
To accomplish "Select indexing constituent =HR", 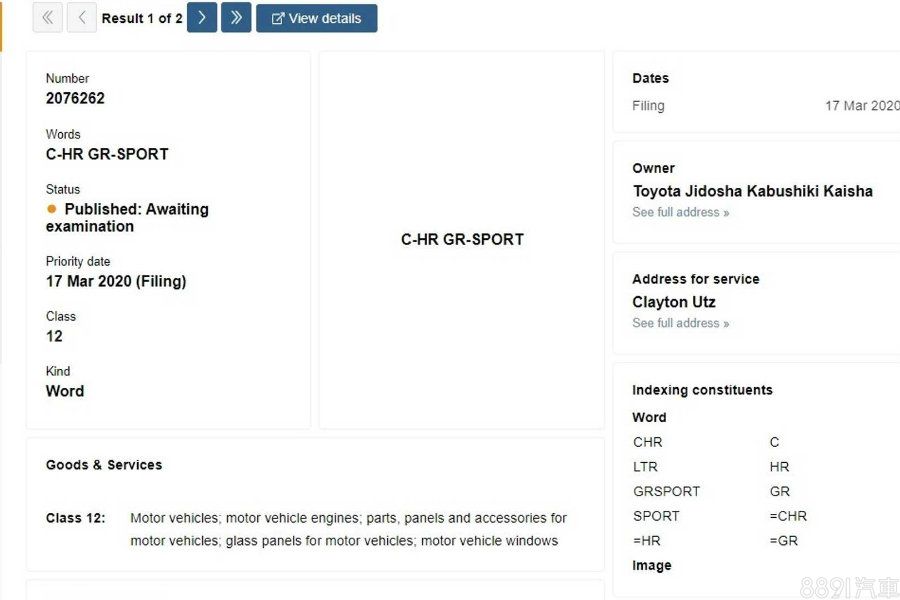I will [647, 541].
